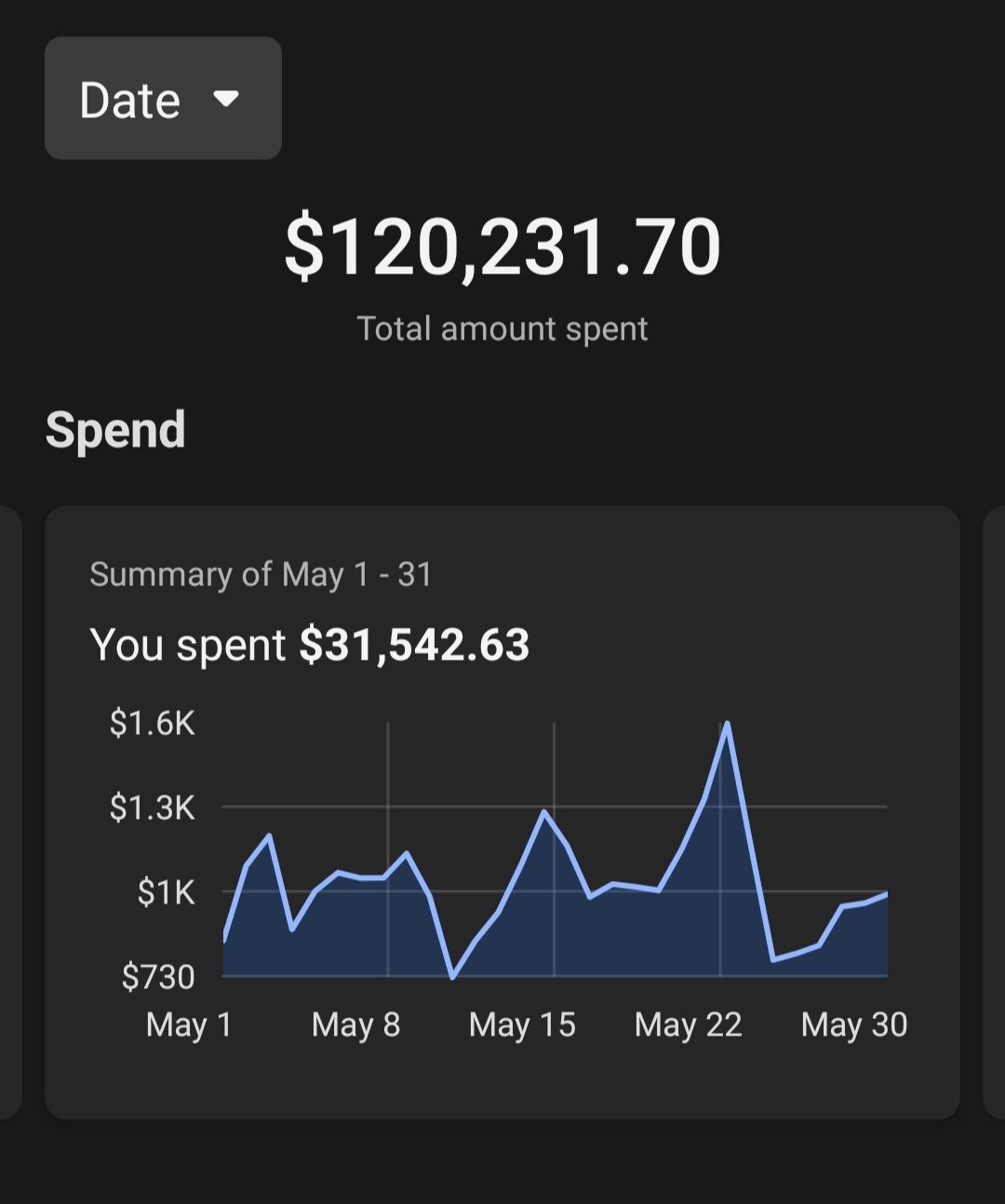Tap the May 15 peak on the line

tap(544, 812)
